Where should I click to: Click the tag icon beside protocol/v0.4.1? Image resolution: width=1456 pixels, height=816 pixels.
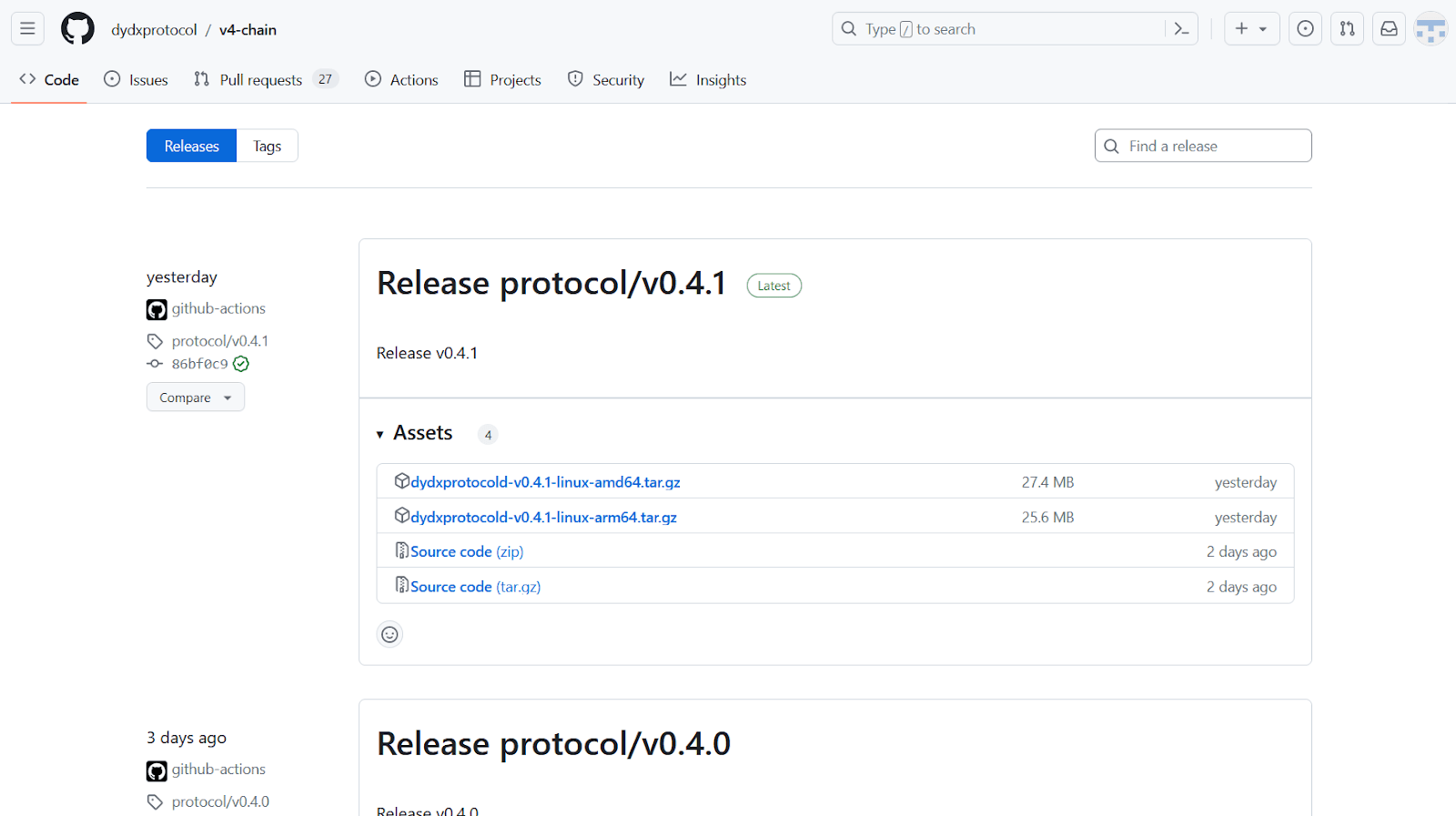pyautogui.click(x=155, y=341)
